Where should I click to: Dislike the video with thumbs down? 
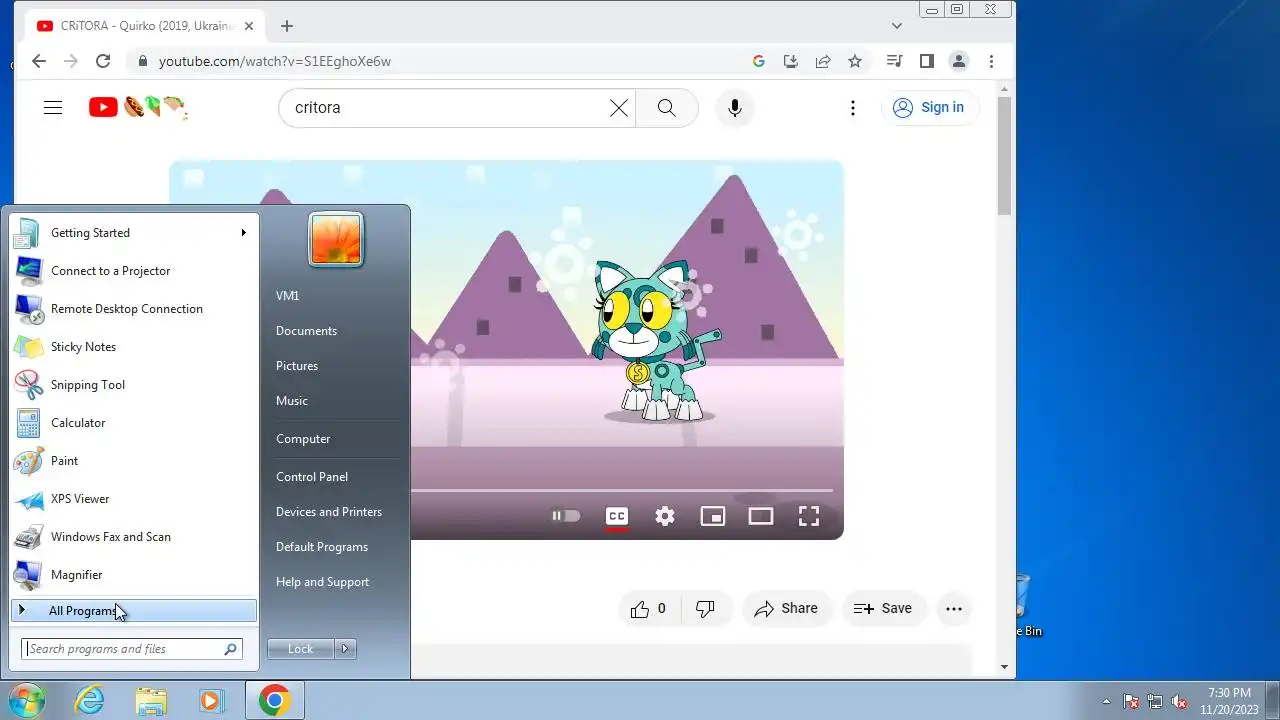706,608
